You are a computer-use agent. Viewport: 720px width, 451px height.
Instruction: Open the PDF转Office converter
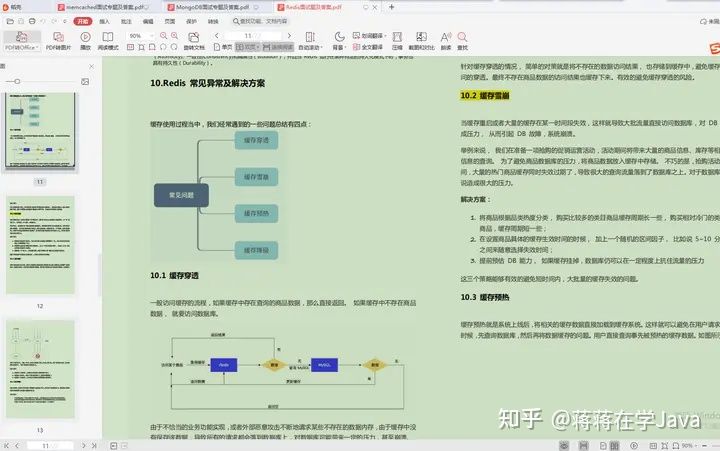point(22,40)
